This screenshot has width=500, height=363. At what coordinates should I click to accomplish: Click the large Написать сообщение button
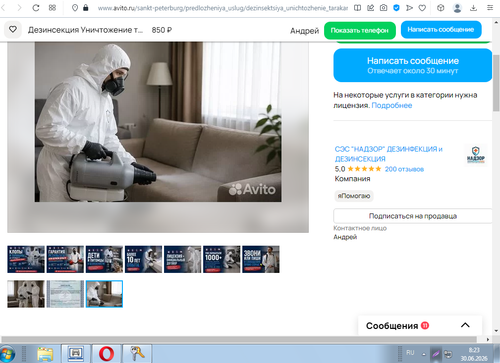[413, 65]
